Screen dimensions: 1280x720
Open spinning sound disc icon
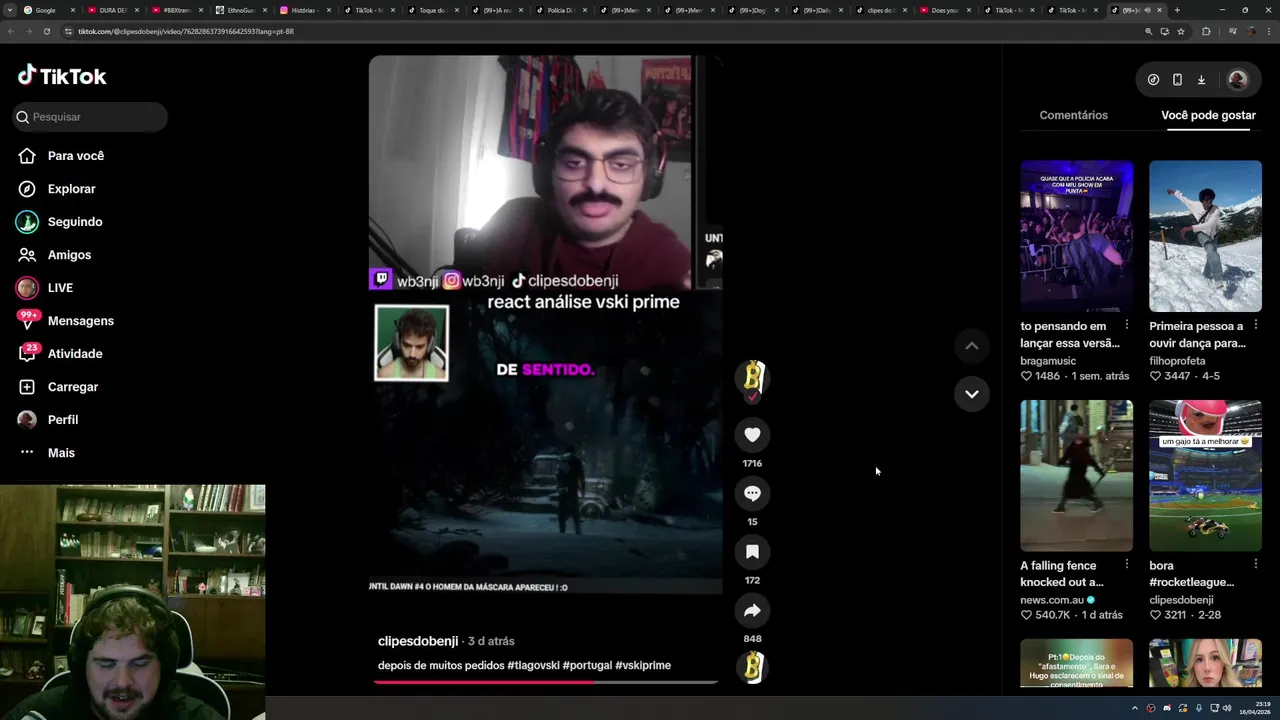(x=752, y=667)
